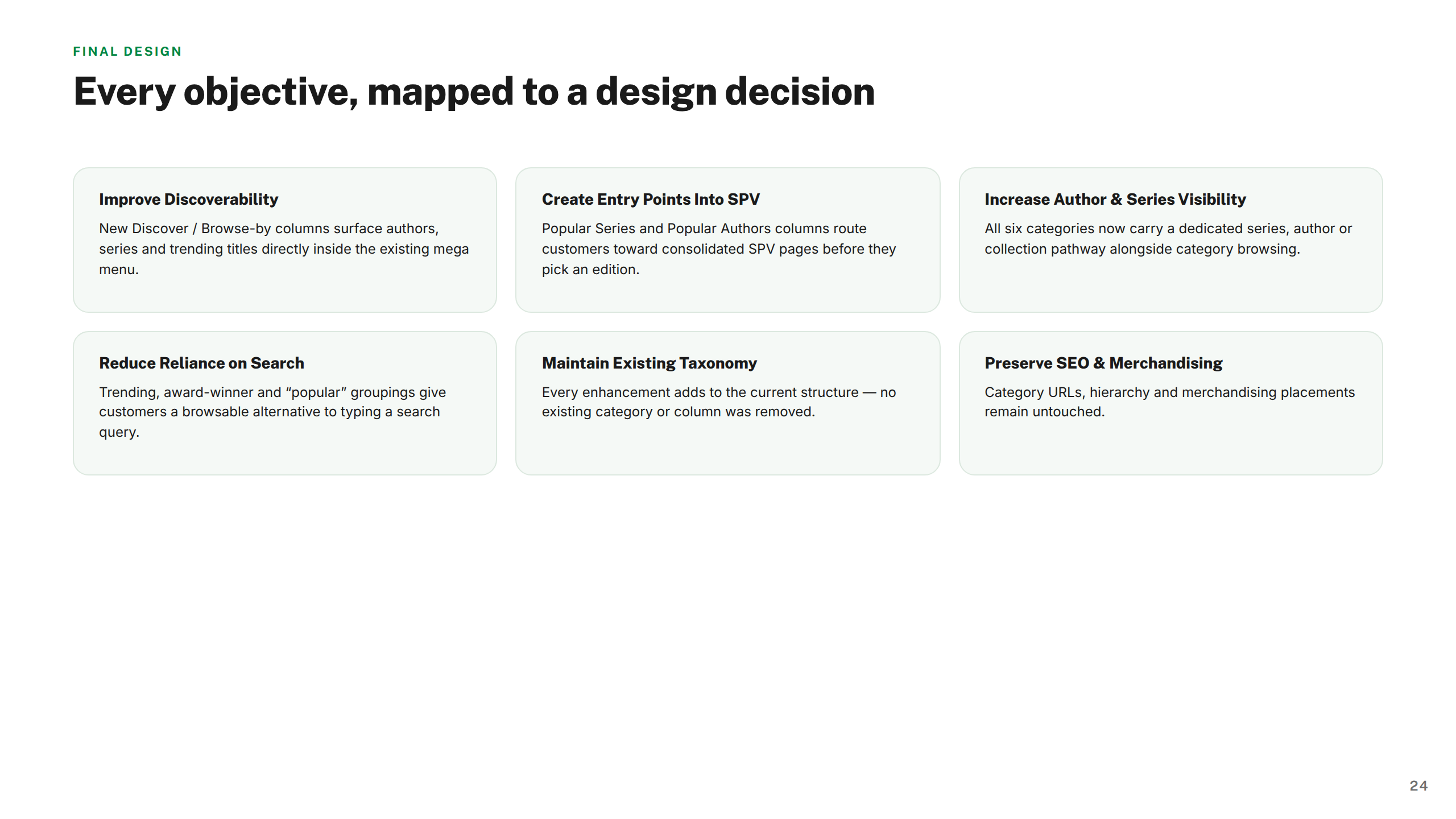This screenshot has width=1456, height=819.
Task: Select the Trending, award-winner groupings paragraph
Action: [x=272, y=412]
